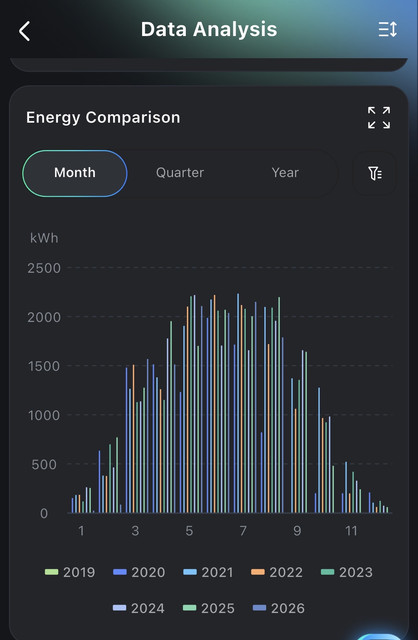Viewport: 418px width, 640px height.
Task: Toggle the 2021 legend series
Action: (x=208, y=572)
